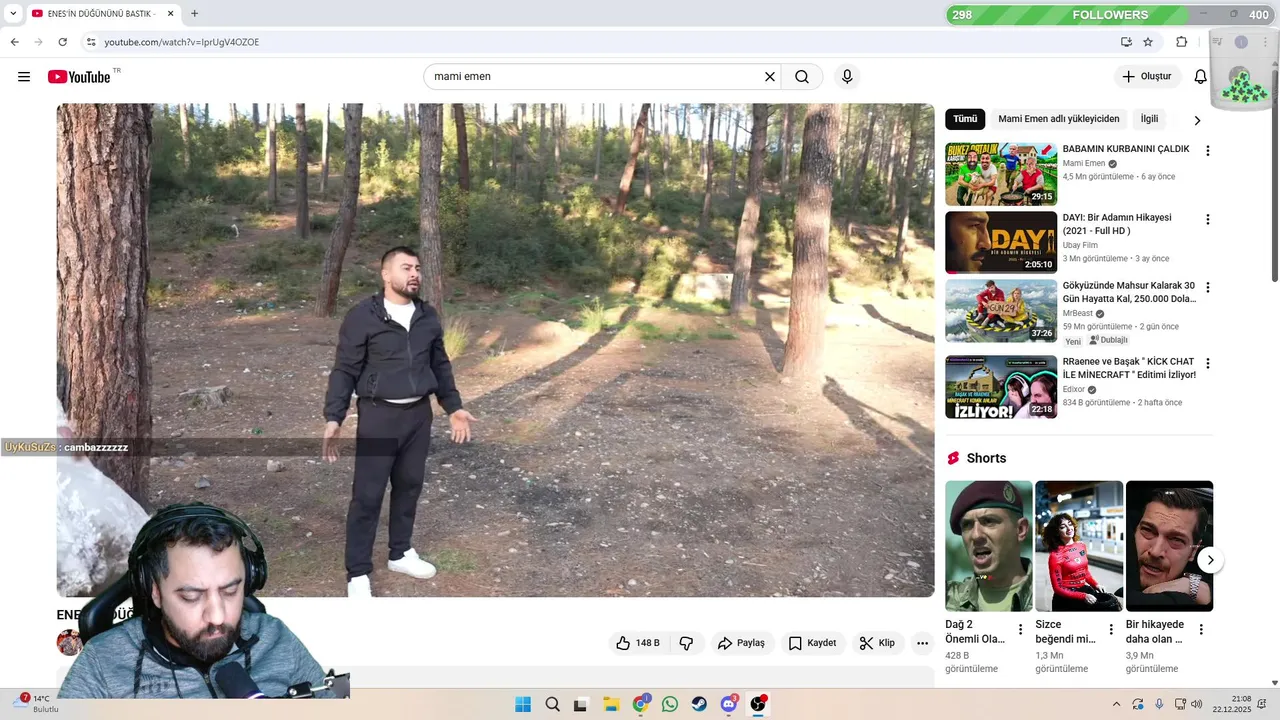
Task: Click the Mami Emen channel name
Action: point(1084,164)
